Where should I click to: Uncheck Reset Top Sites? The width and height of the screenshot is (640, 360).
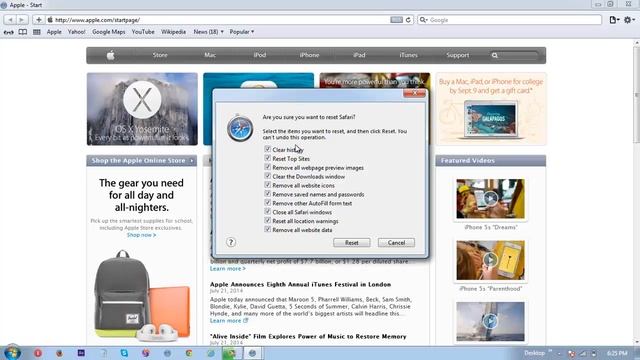268,158
